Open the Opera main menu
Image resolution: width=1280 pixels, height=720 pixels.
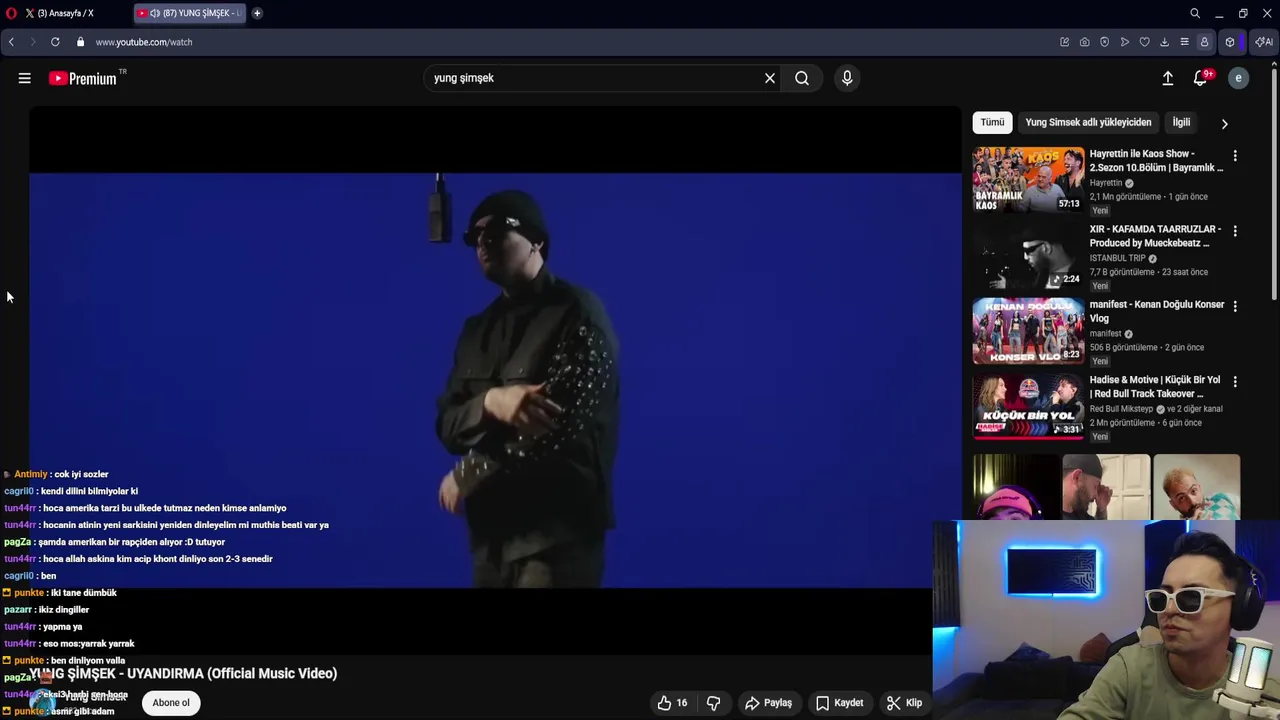[11, 13]
